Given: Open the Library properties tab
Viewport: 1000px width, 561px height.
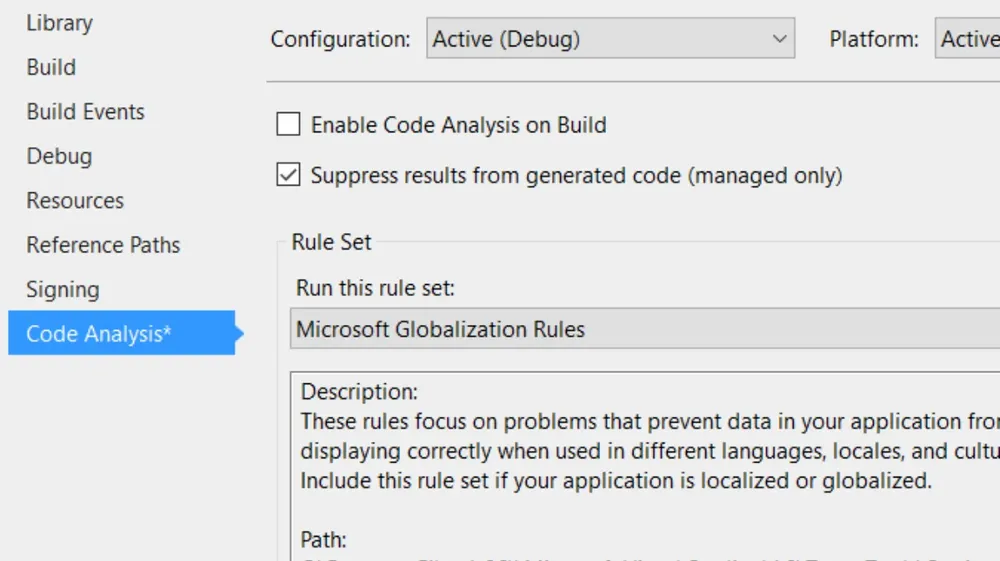Looking at the screenshot, I should click(59, 23).
